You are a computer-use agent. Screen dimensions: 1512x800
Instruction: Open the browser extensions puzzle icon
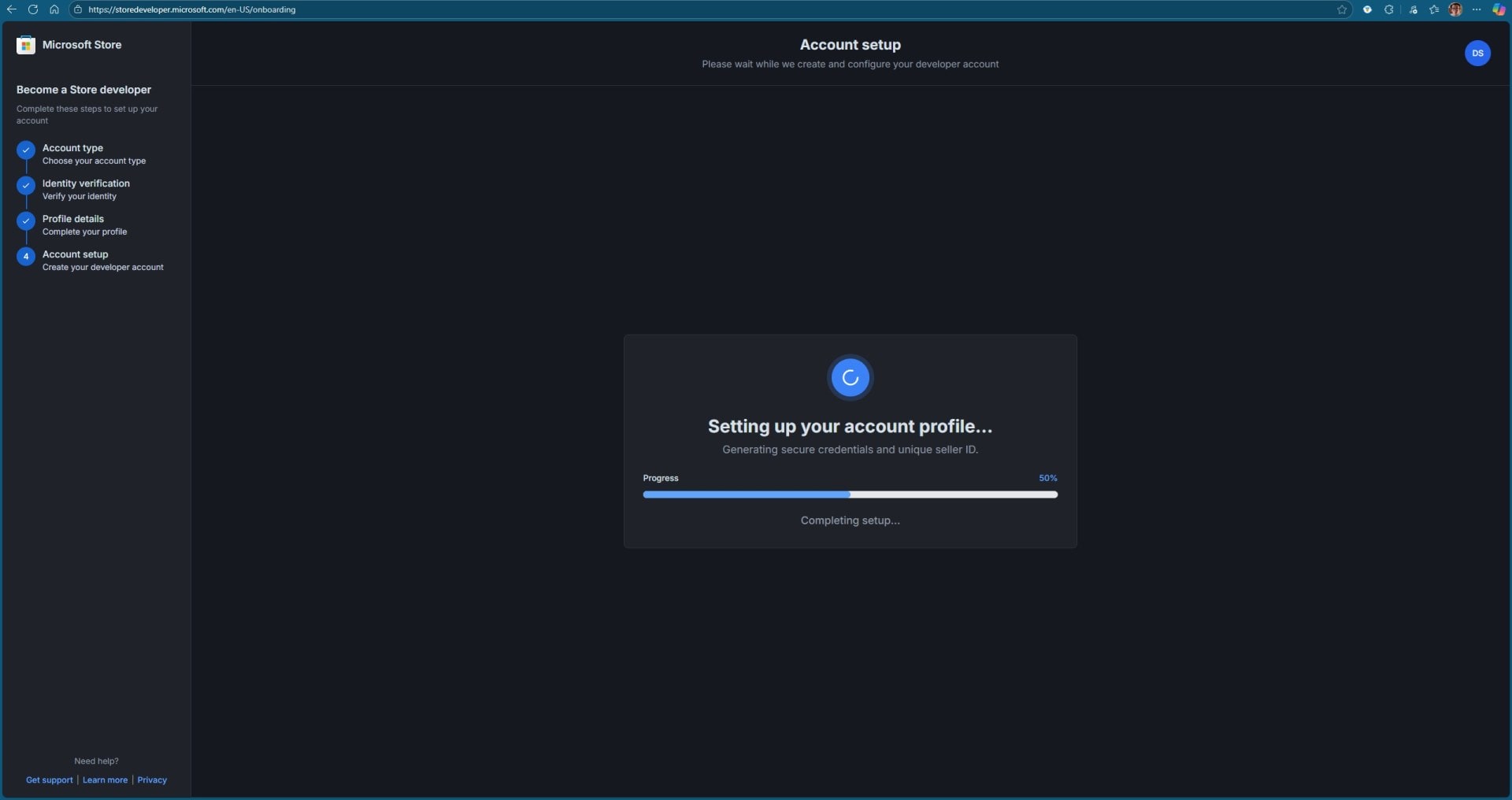tap(1390, 9)
